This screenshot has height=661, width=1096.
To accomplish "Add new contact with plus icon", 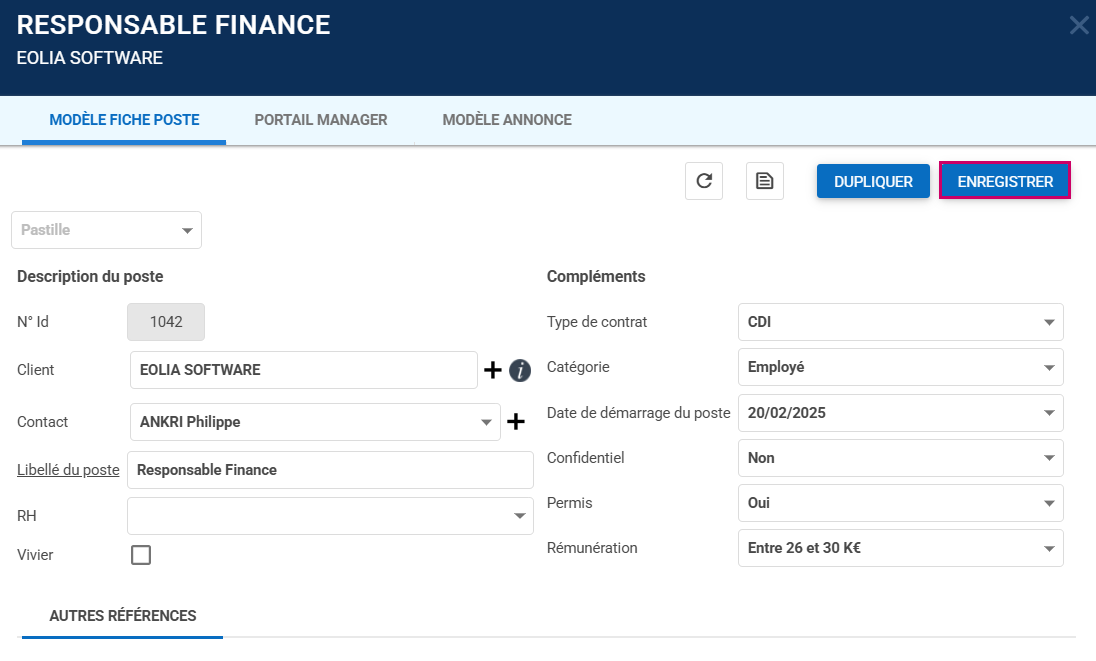I will point(516,422).
